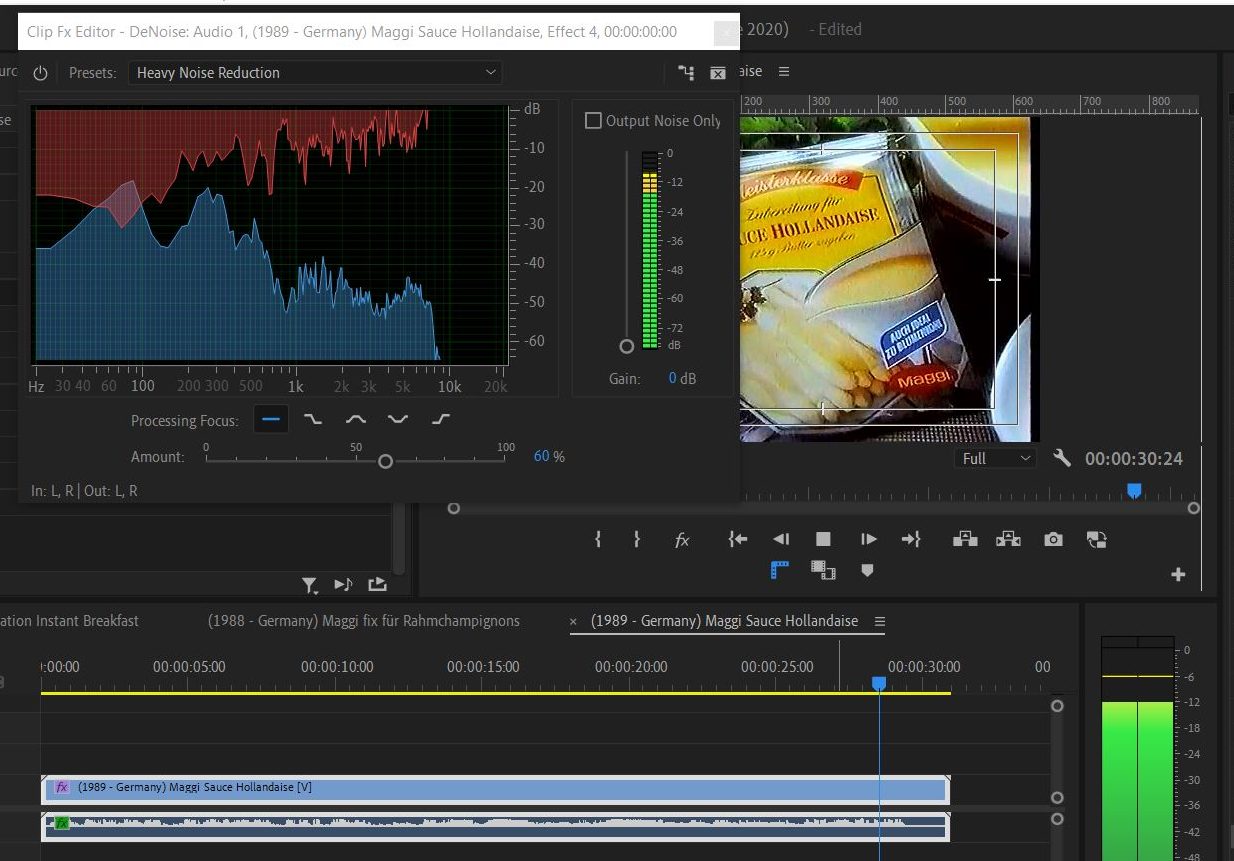The height and width of the screenshot is (861, 1234).
Task: Click the Extract button
Action: 1008,539
